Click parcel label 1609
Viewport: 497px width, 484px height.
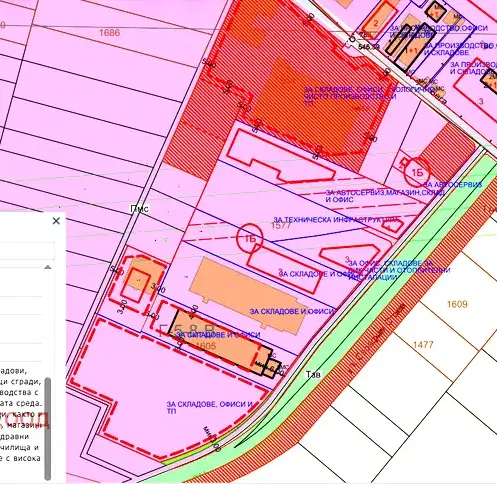click(457, 304)
